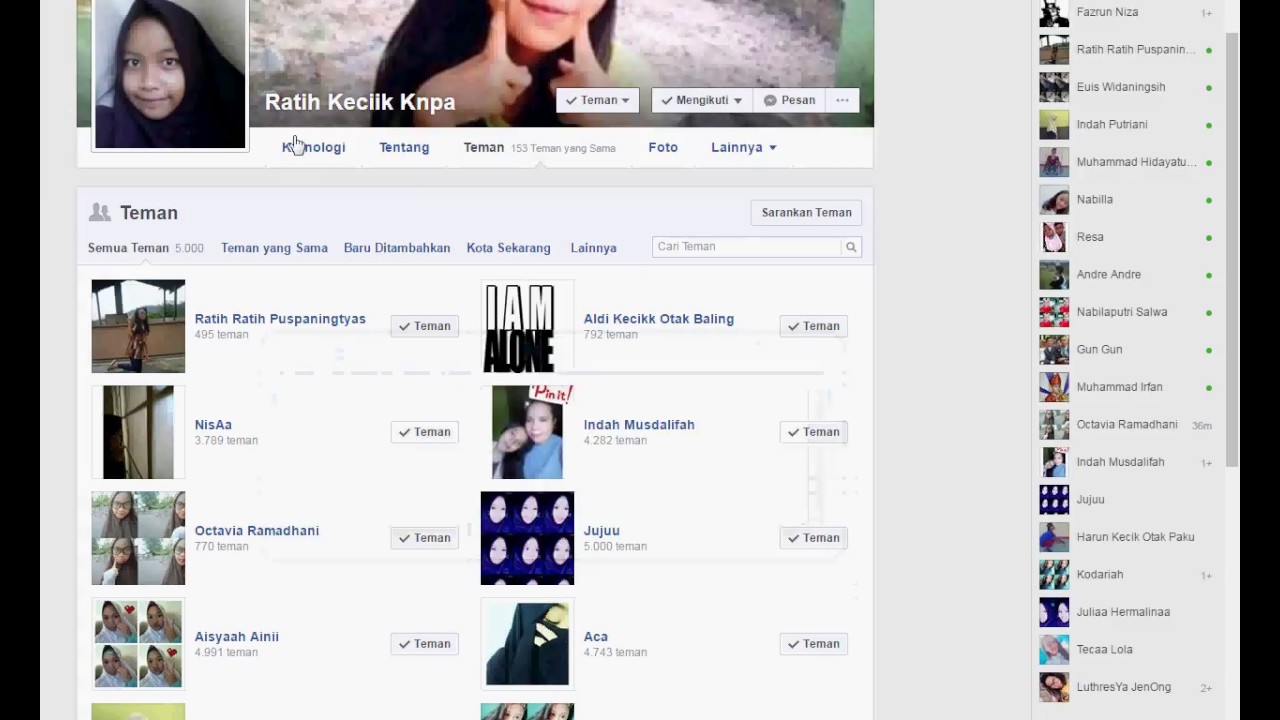Open chat with Indah Putriani
The image size is (1280, 720).
coord(1127,124)
